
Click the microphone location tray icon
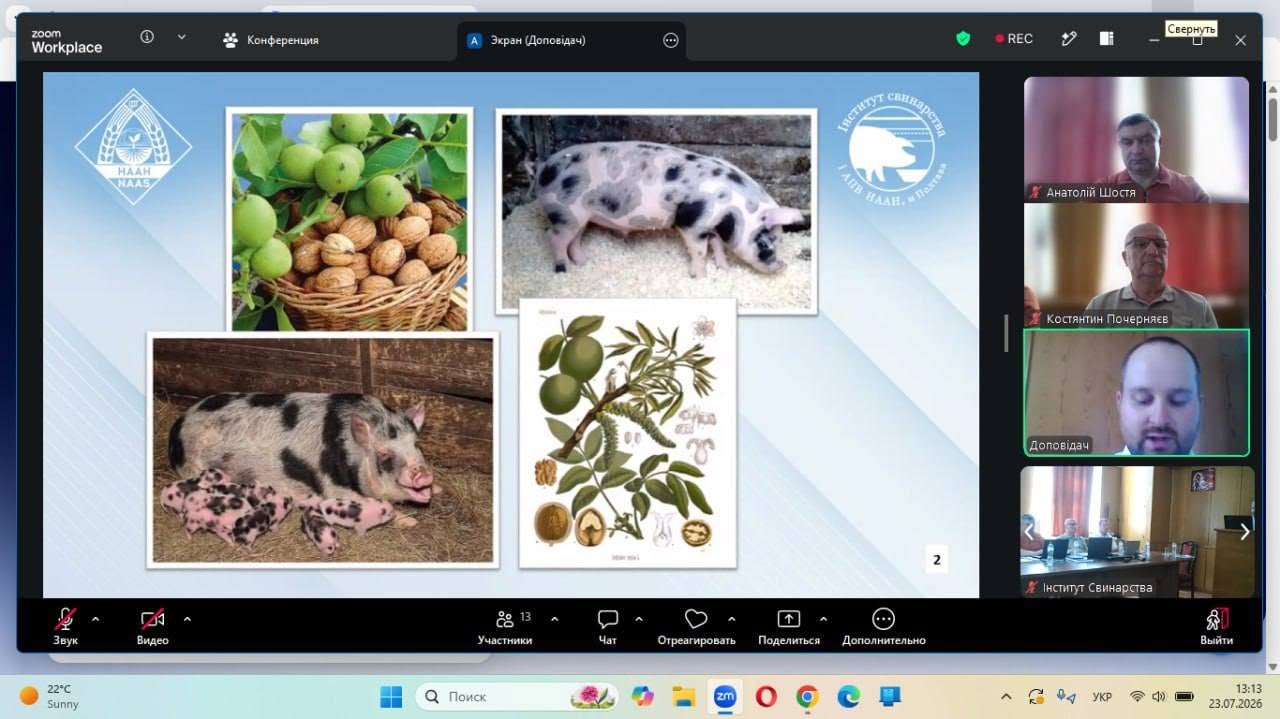[x=1067, y=696]
